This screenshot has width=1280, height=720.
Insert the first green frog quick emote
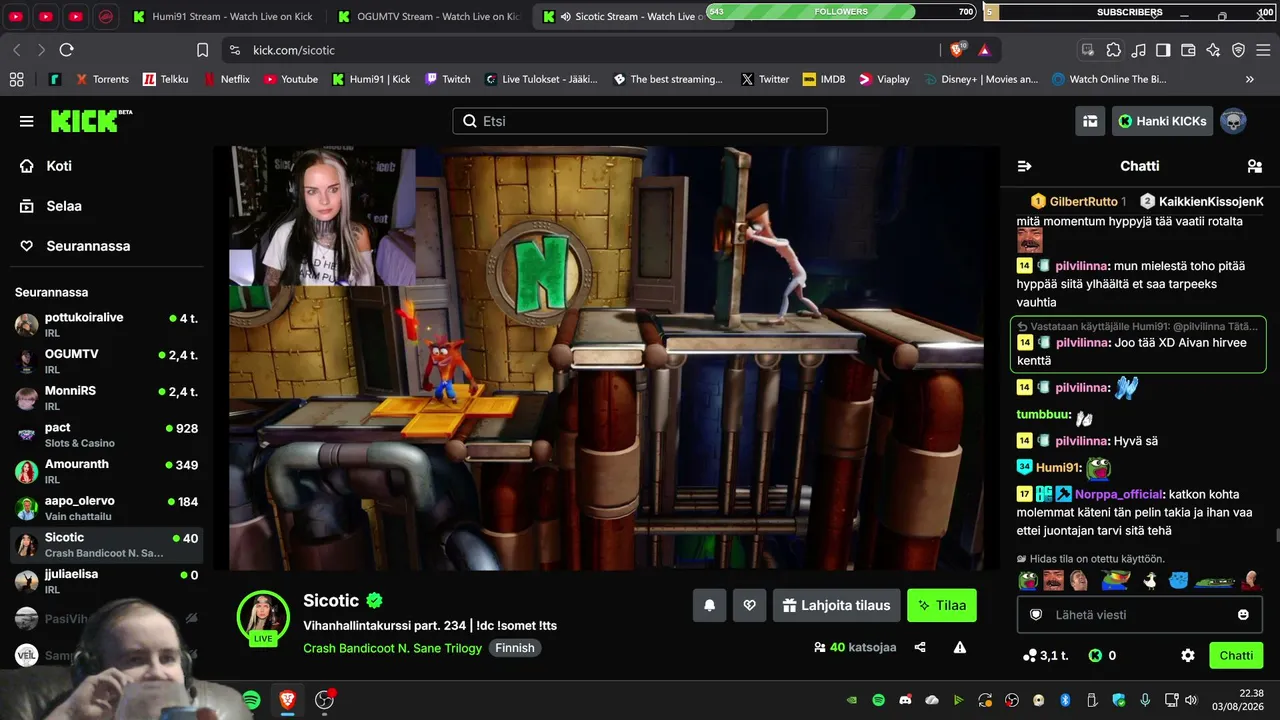pyautogui.click(x=1028, y=581)
